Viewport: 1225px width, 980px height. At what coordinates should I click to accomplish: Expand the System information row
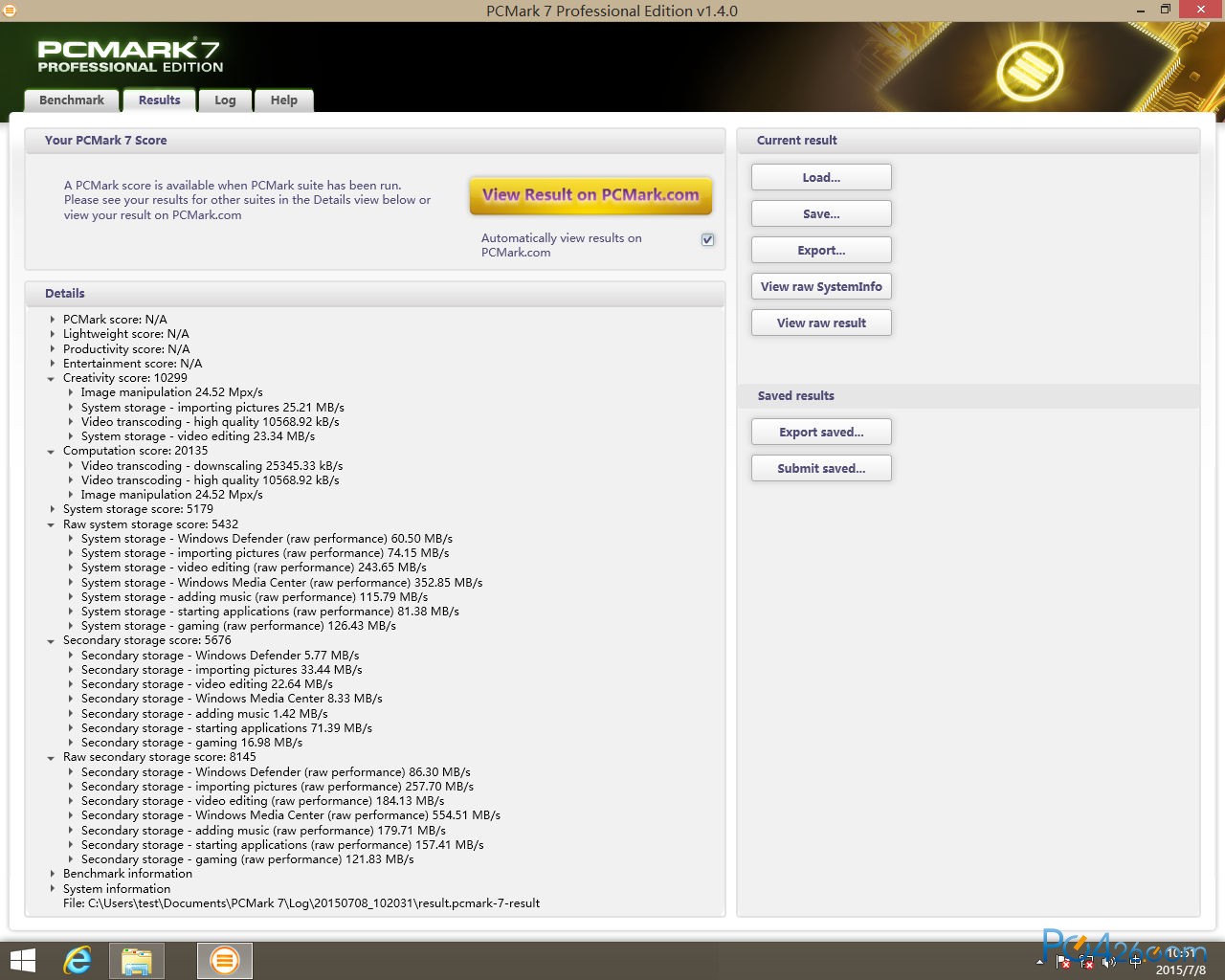coord(52,889)
